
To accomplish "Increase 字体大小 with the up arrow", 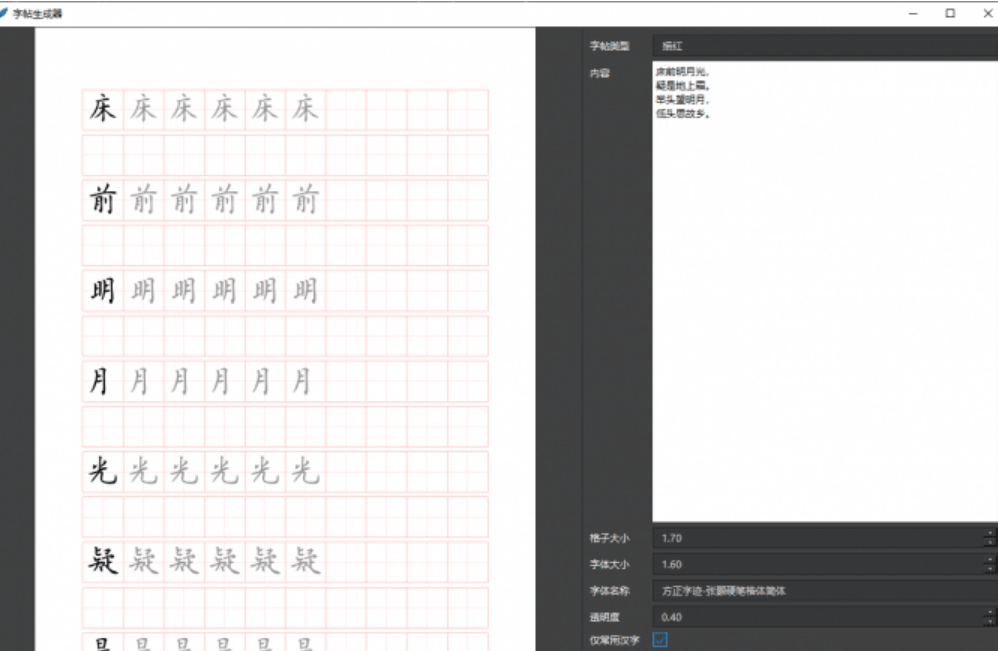I will pos(990,559).
